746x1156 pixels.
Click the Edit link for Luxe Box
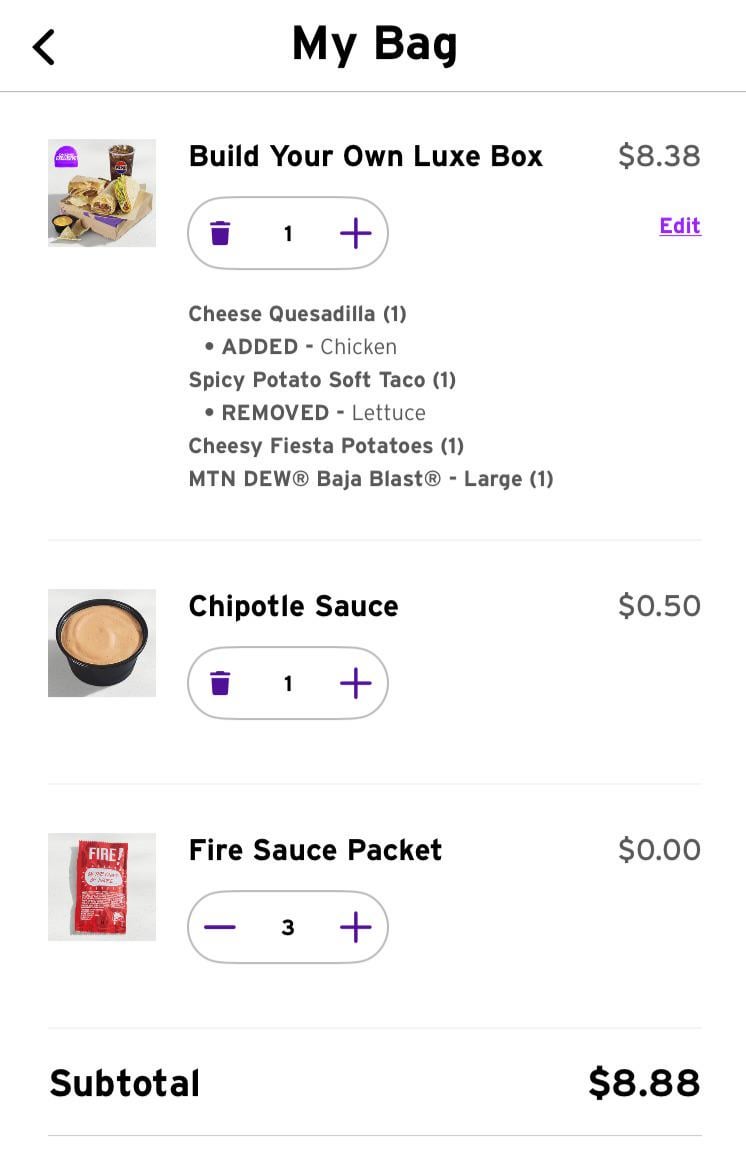pos(680,226)
